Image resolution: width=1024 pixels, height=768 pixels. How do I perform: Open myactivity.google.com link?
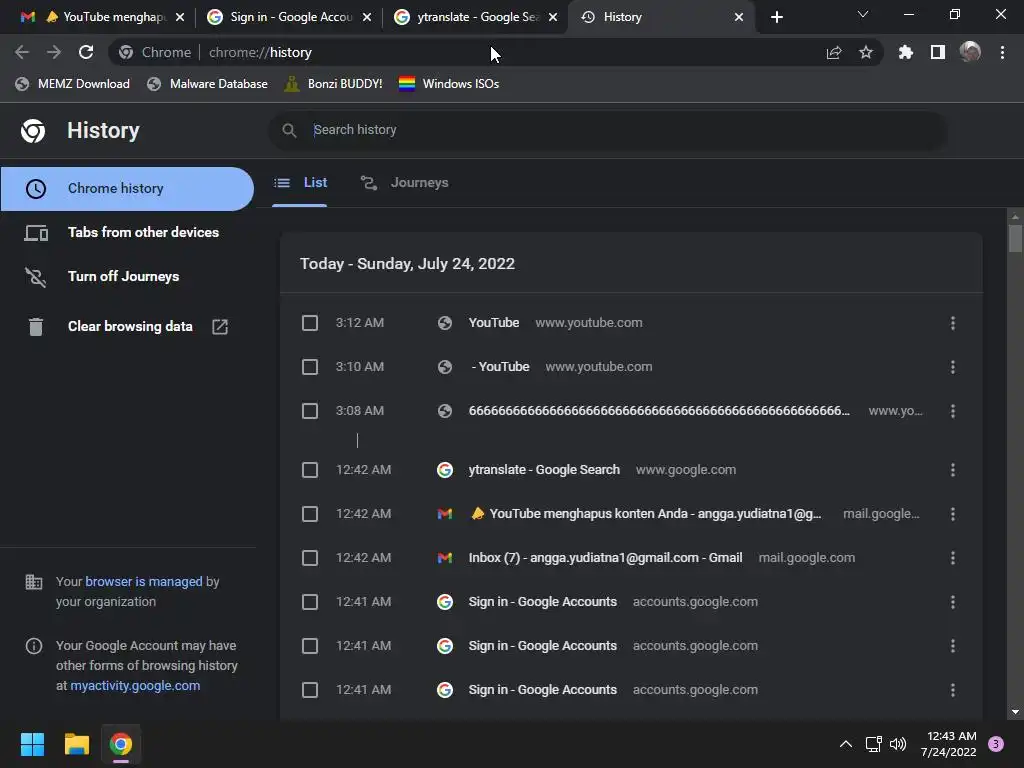135,686
